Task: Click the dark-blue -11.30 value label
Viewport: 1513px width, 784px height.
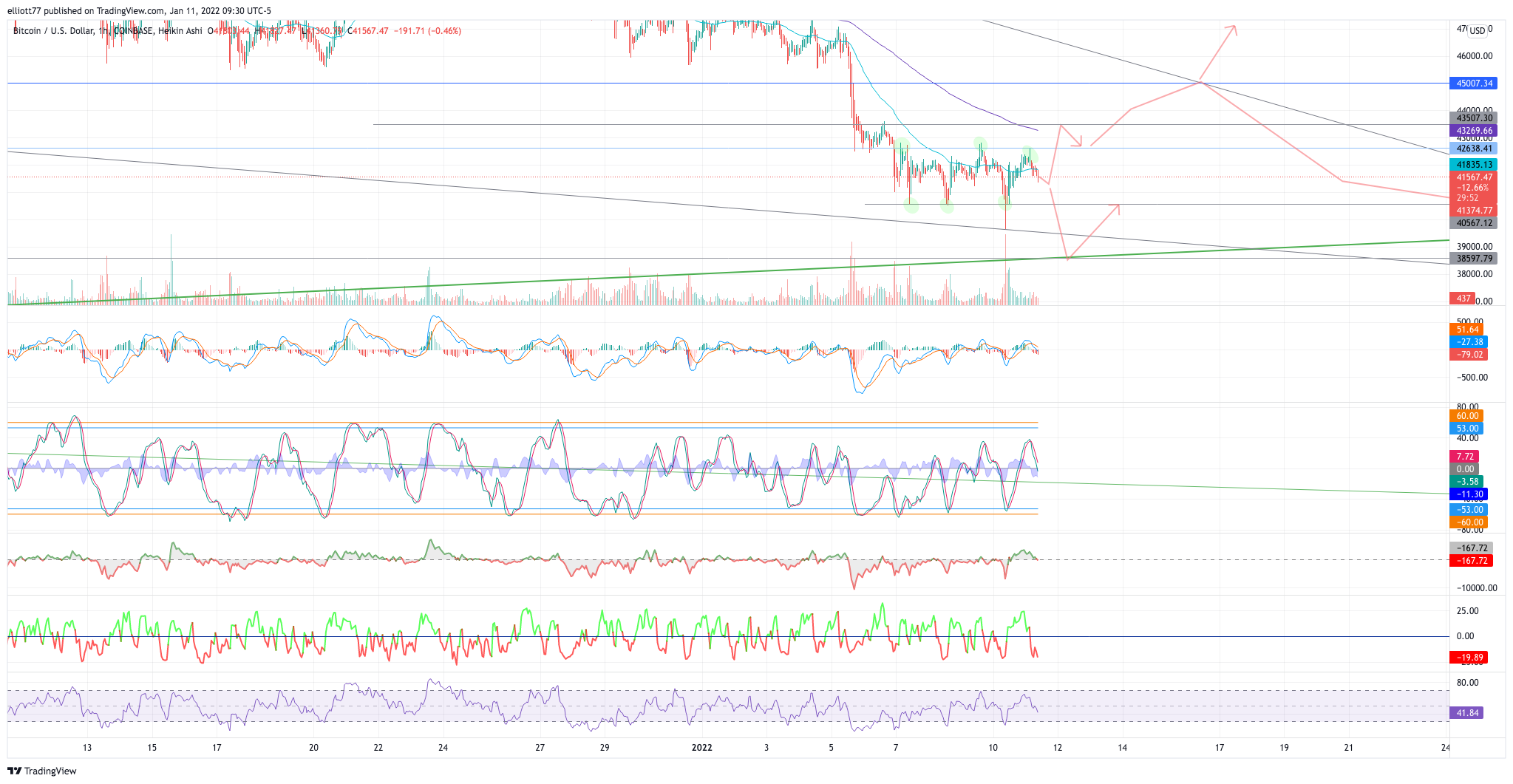Action: [x=1469, y=494]
